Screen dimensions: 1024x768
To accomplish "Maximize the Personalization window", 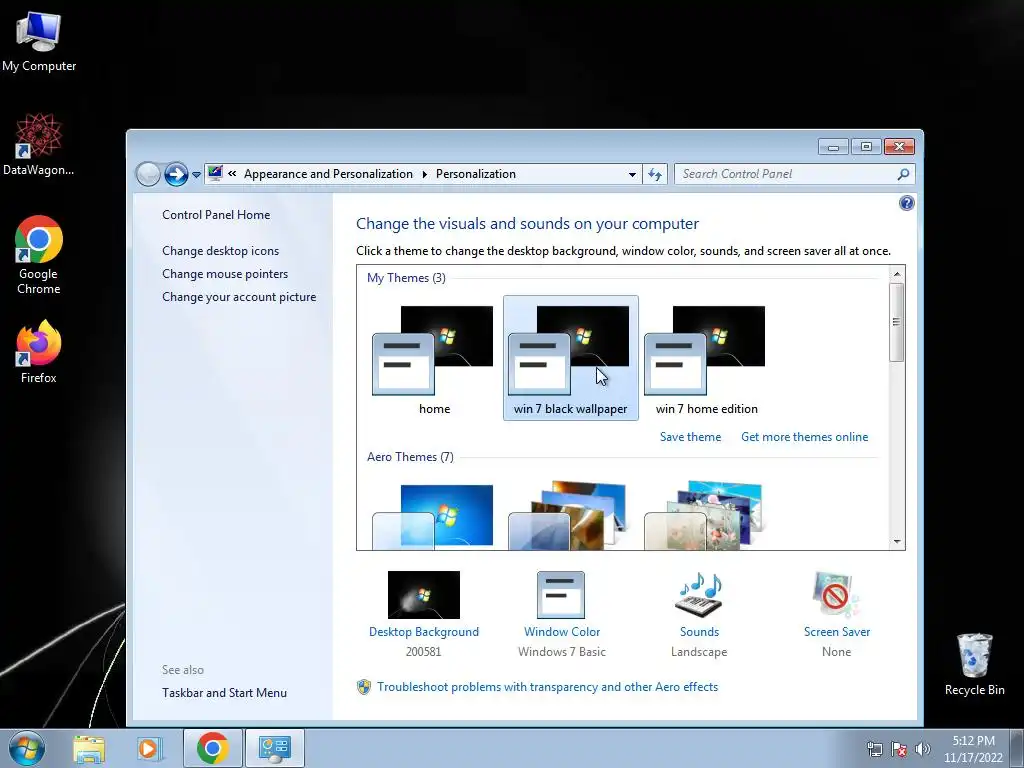I will point(866,147).
